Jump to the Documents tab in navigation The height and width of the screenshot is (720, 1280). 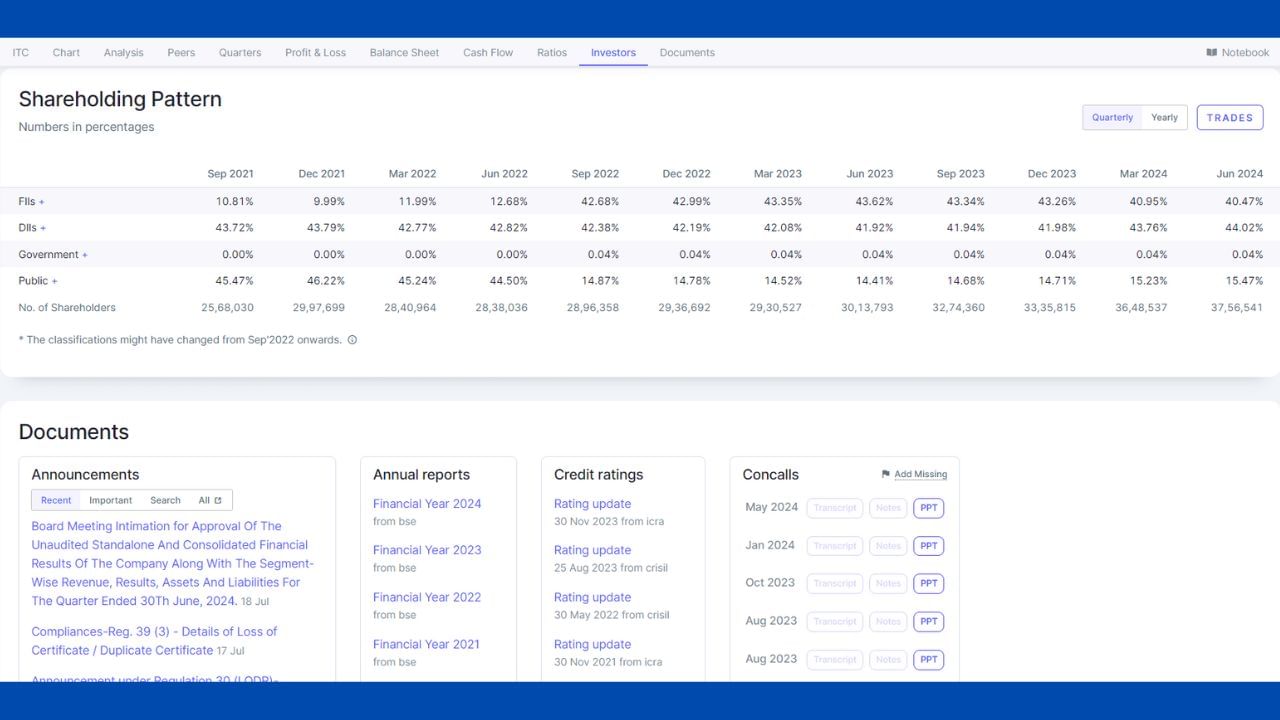687,53
